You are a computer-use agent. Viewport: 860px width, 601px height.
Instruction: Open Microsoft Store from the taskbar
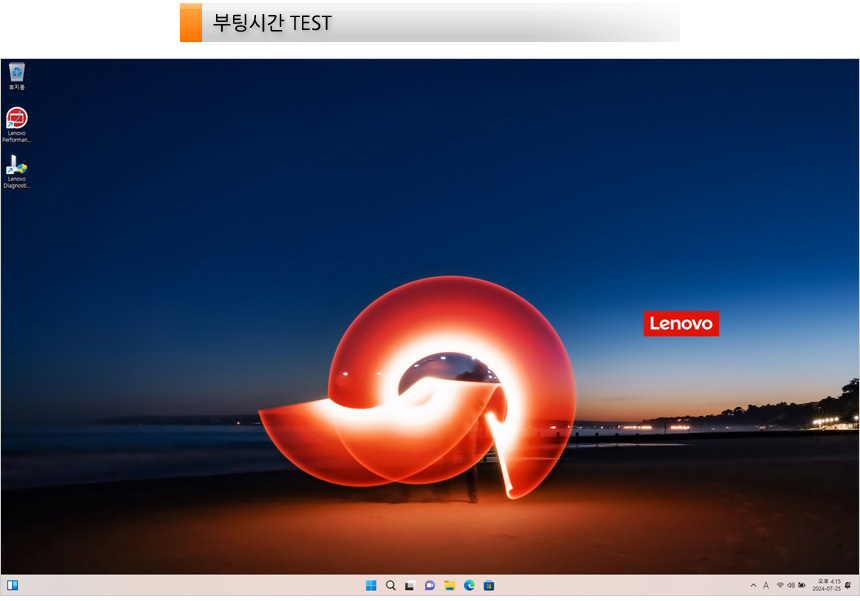[x=489, y=586]
